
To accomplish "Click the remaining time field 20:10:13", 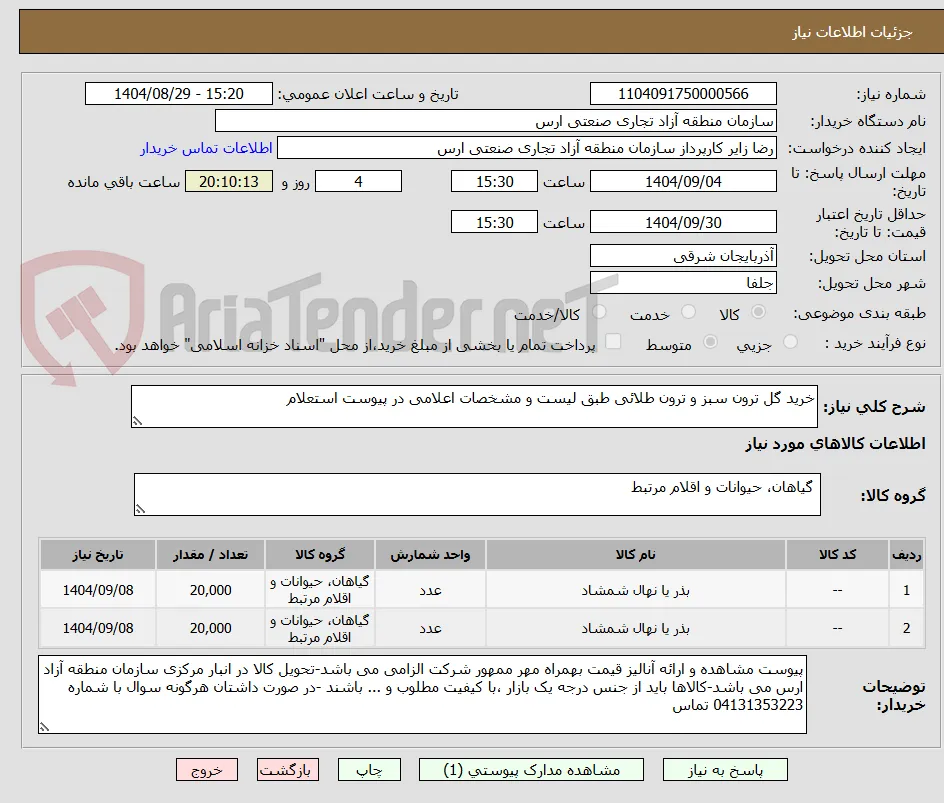I will pyautogui.click(x=229, y=181).
